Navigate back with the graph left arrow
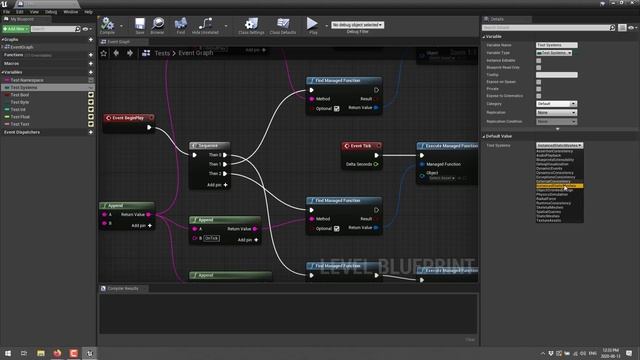The height and width of the screenshot is (360, 640). (x=116, y=53)
